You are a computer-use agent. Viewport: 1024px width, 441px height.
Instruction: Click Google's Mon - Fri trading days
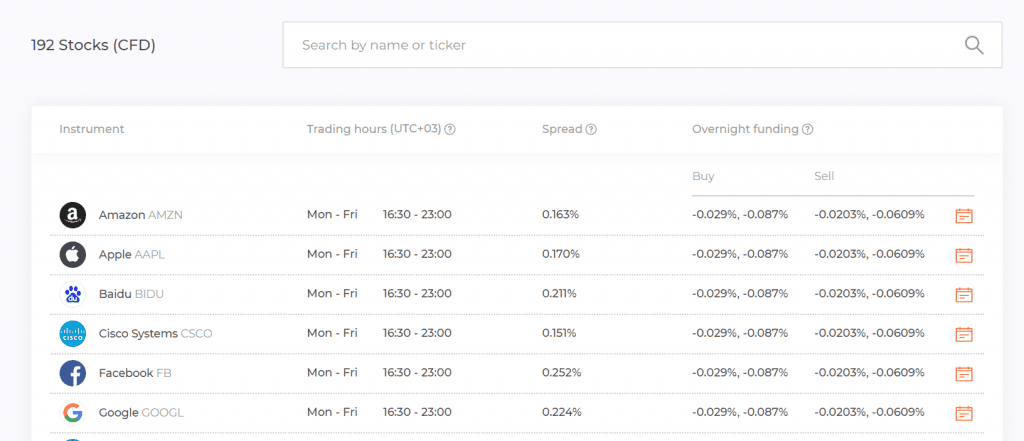(332, 413)
